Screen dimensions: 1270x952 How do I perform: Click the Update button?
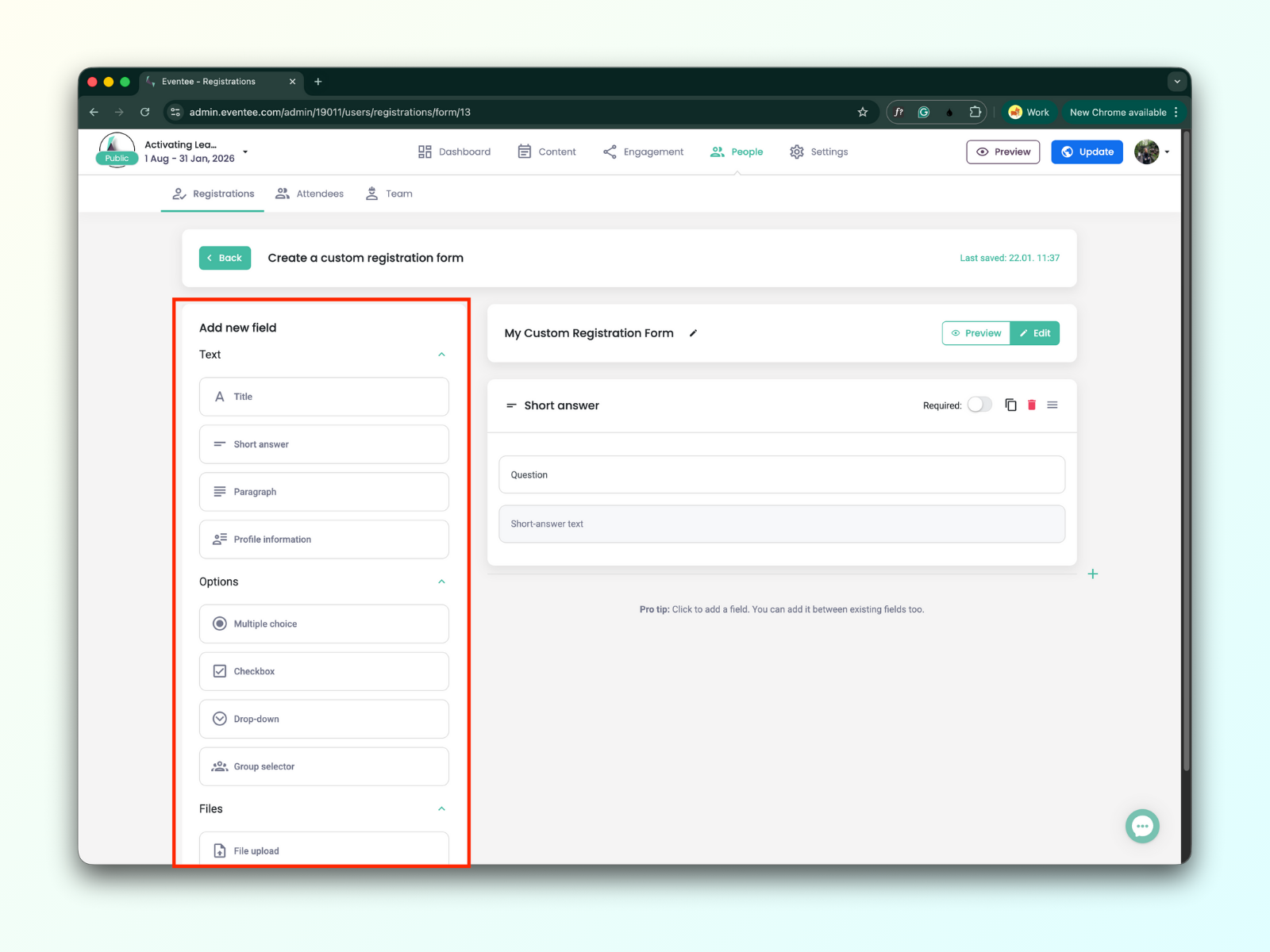(1087, 152)
